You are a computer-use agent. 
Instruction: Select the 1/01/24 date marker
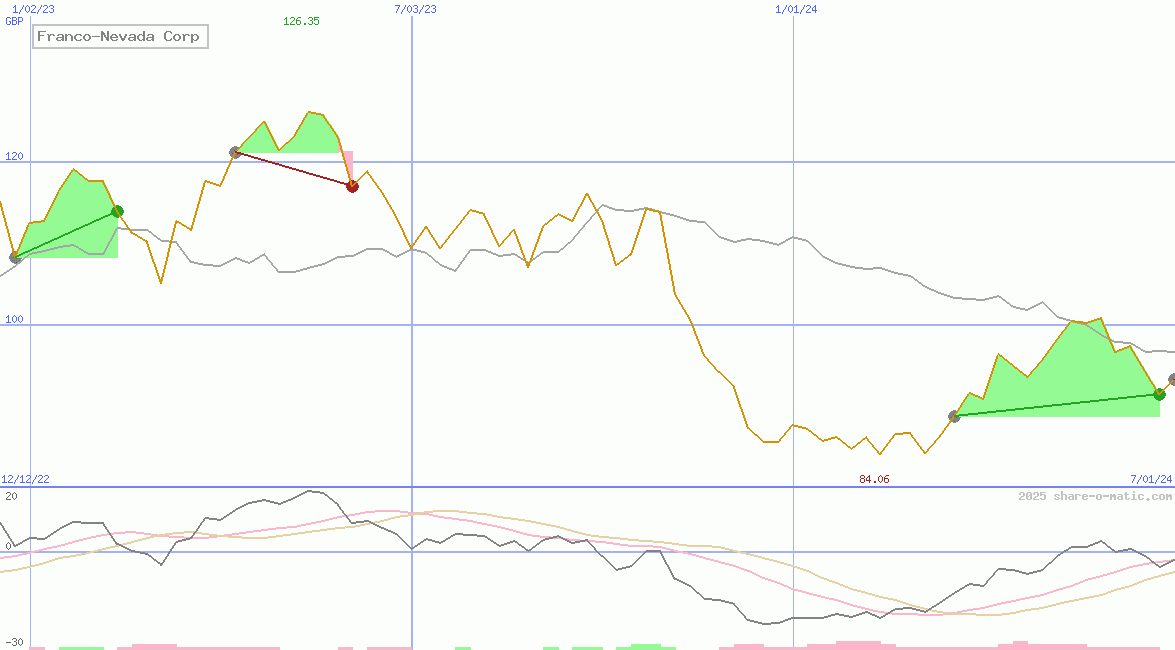pyautogui.click(x=797, y=9)
